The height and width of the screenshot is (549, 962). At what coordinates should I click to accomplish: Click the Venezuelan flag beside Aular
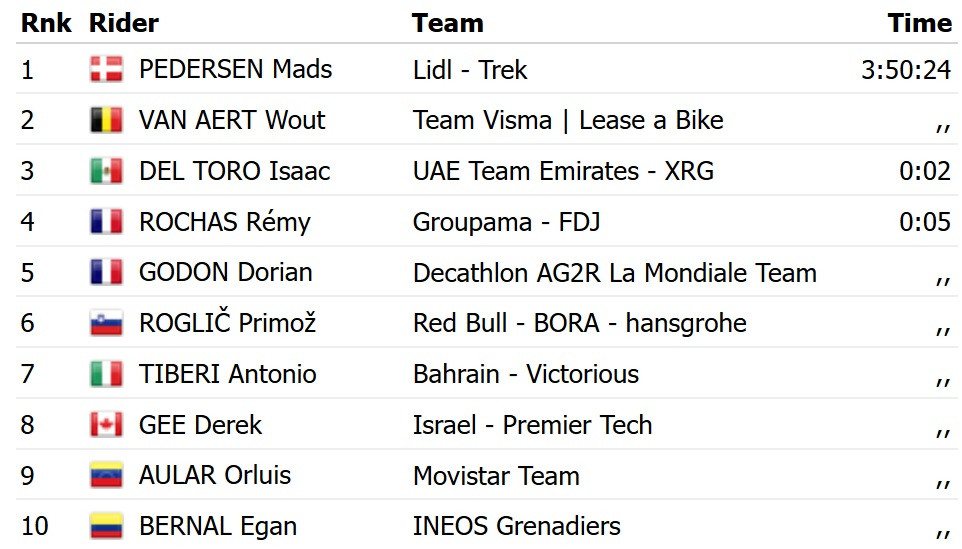[106, 475]
